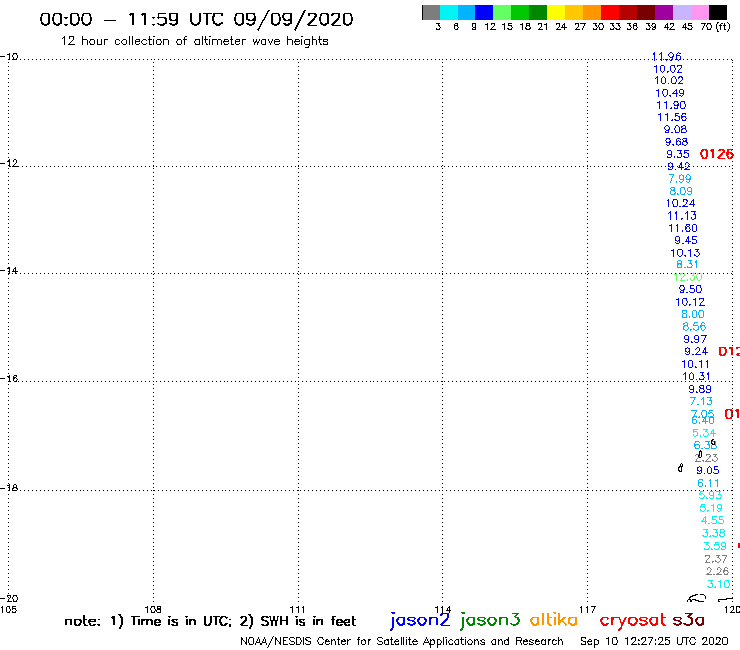Click the 10.24 wave height value
Screen dimensions: 740x650
tap(681, 203)
